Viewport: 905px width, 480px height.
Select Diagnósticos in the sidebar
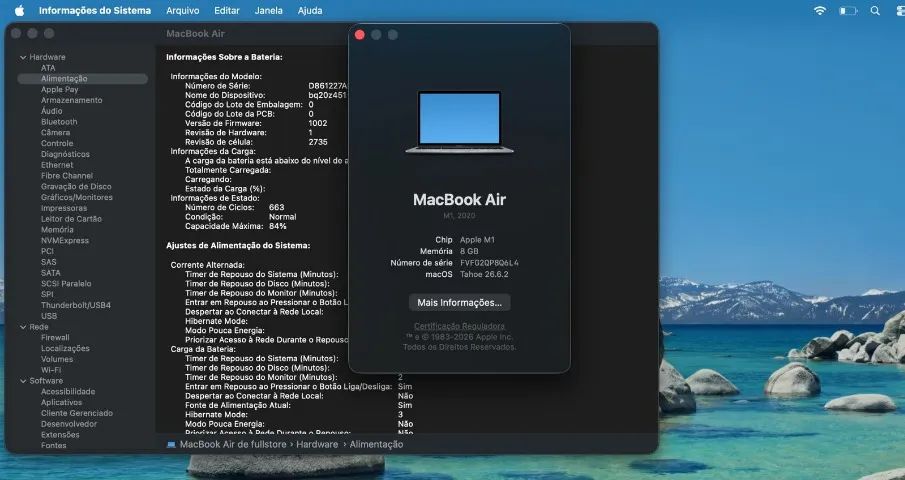(x=65, y=154)
